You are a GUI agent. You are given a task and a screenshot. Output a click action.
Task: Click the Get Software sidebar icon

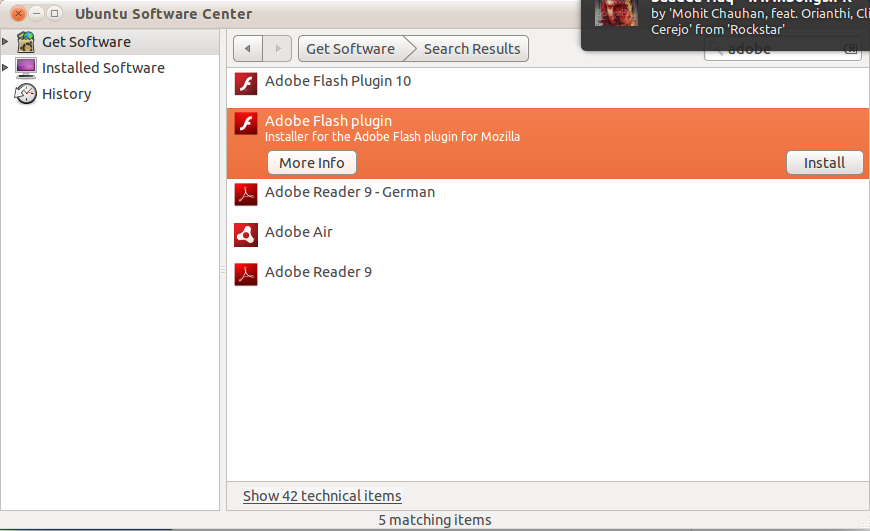(26, 42)
